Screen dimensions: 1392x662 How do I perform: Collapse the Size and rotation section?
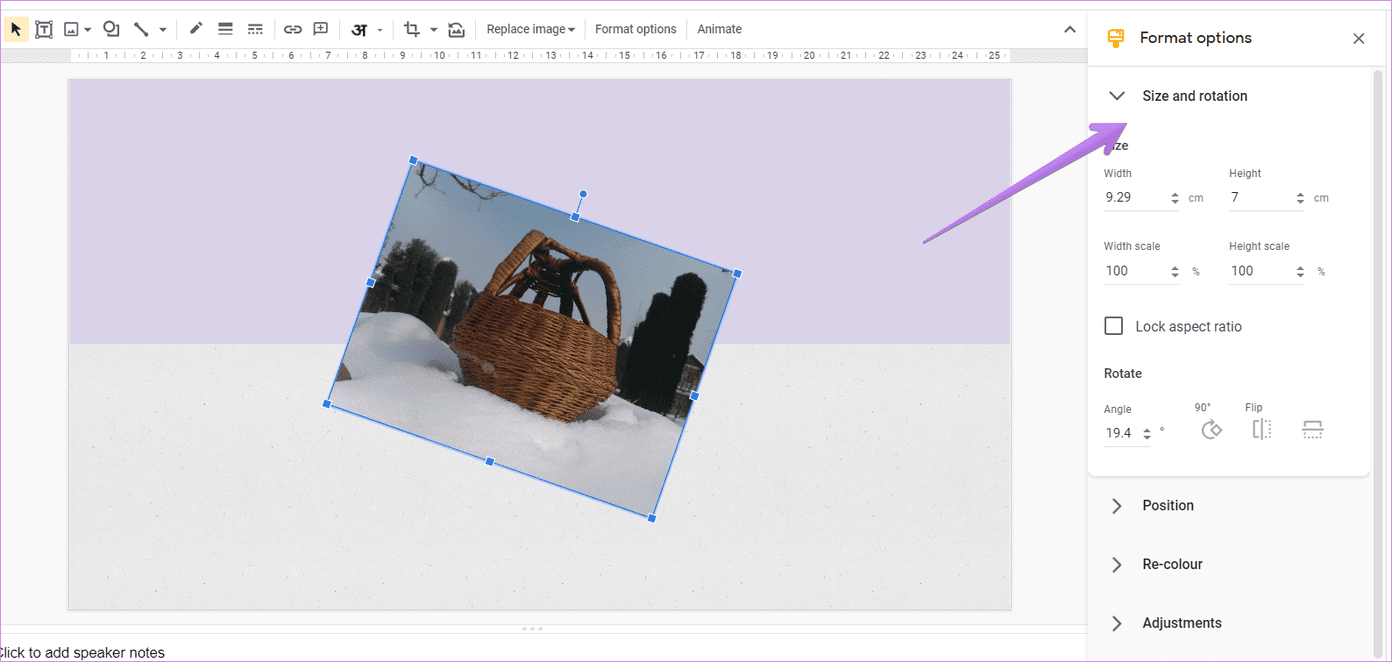pyautogui.click(x=1117, y=96)
